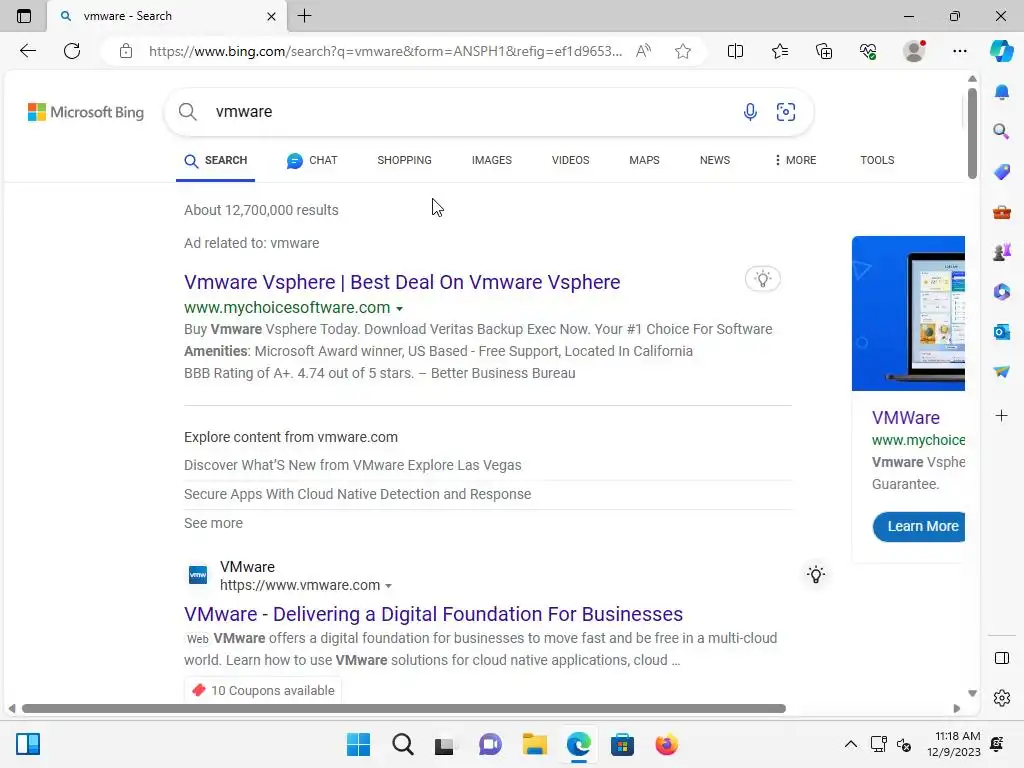The image size is (1024, 768).
Task: Open Browser essentials heart icon
Action: pyautogui.click(x=868, y=51)
